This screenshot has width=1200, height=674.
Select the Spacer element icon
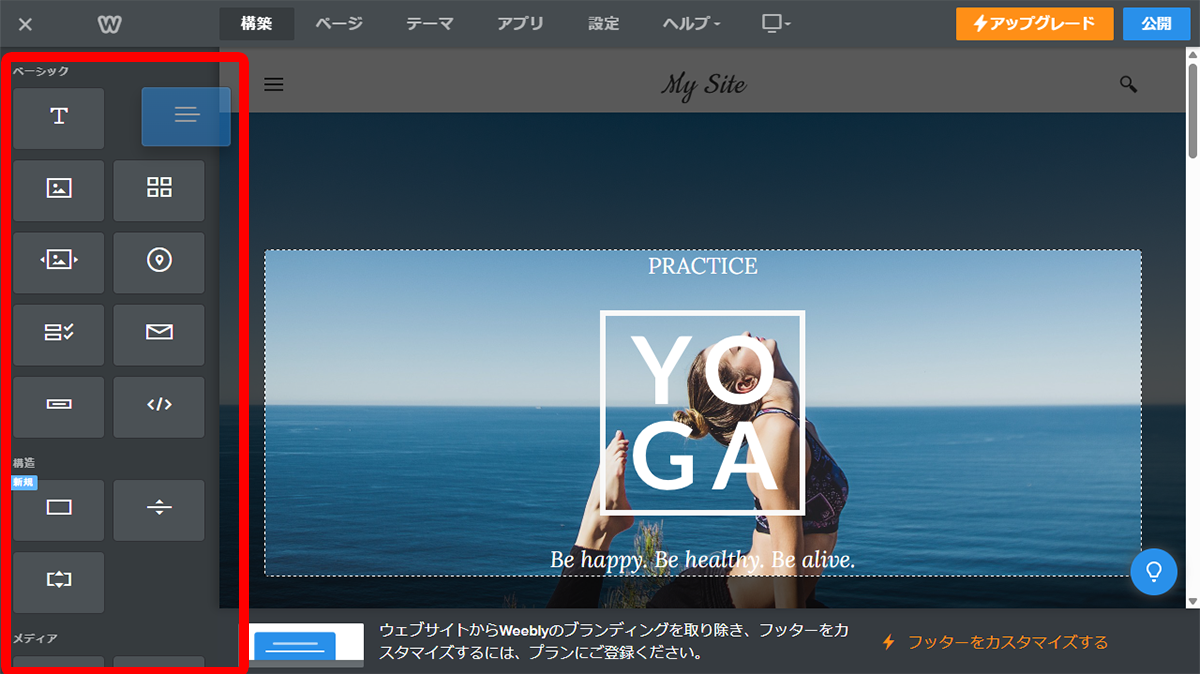pos(59,581)
